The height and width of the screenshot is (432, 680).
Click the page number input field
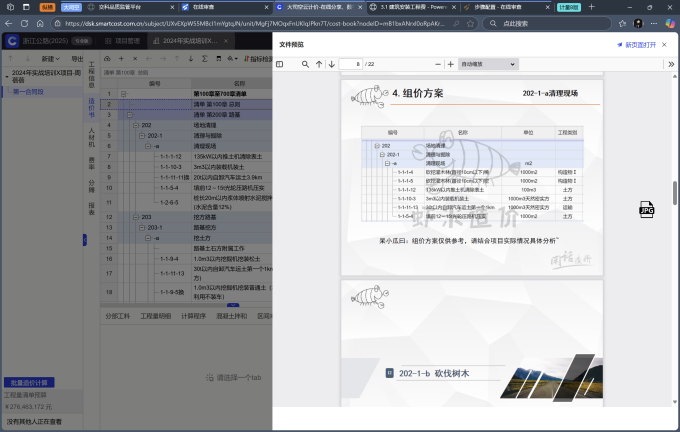(350, 63)
